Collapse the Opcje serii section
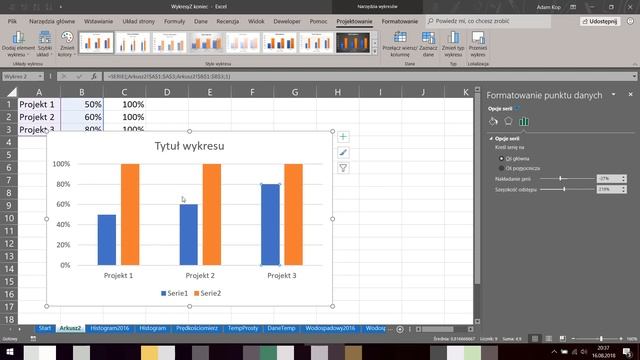 491,139
